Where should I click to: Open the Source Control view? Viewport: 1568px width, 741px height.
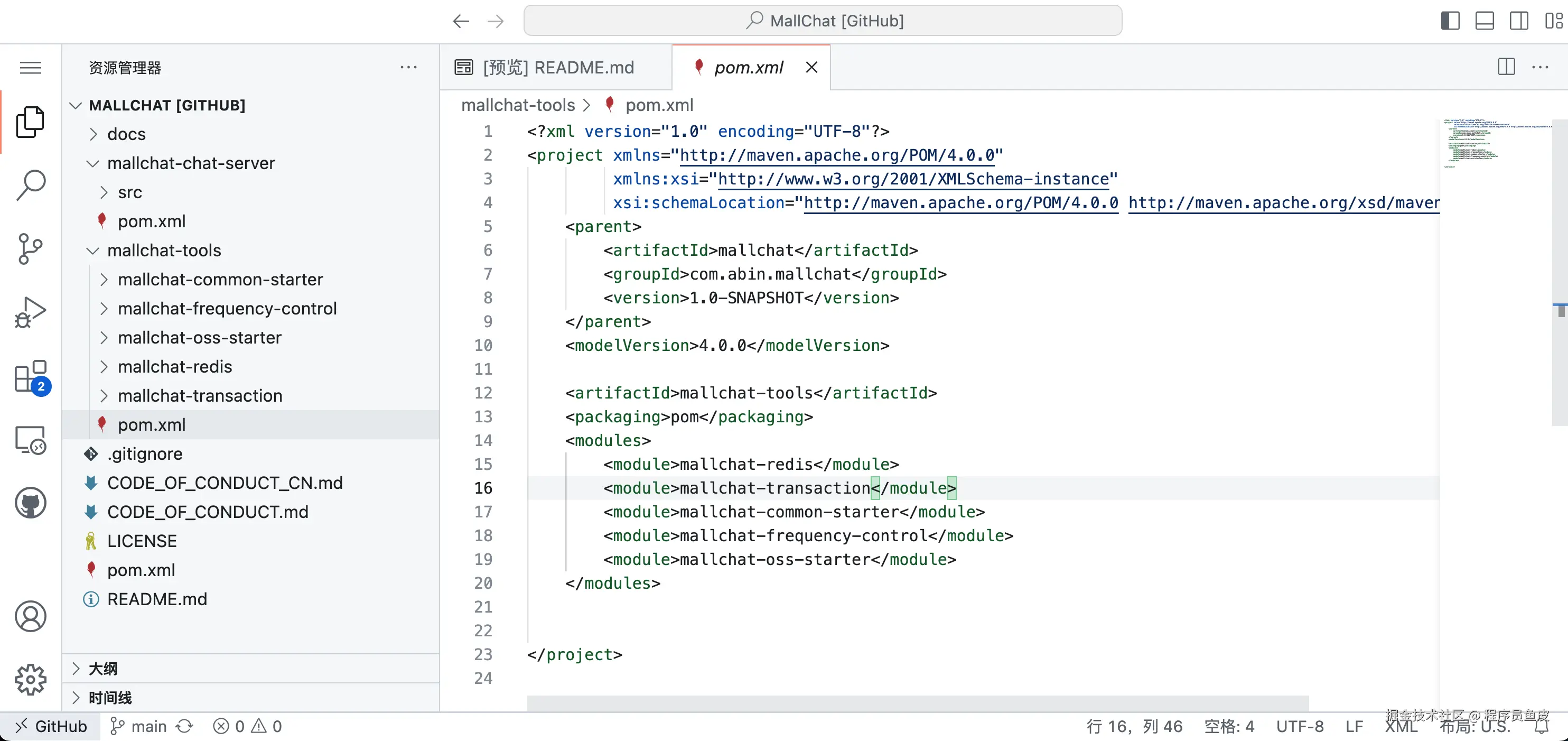tap(31, 248)
